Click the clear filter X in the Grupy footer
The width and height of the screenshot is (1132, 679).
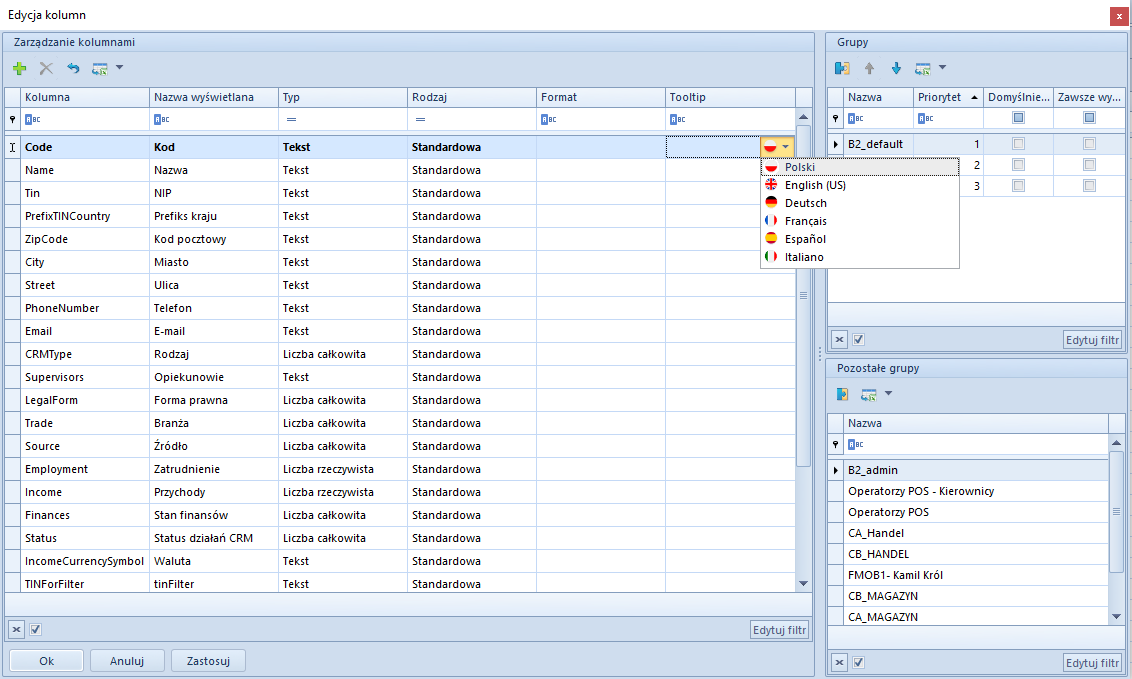(839, 339)
